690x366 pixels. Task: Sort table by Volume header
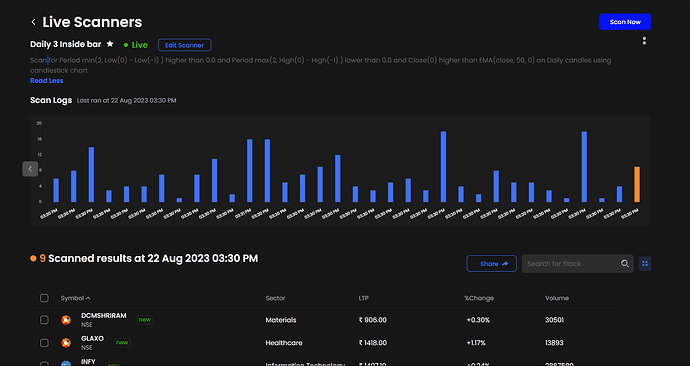pyautogui.click(x=557, y=298)
